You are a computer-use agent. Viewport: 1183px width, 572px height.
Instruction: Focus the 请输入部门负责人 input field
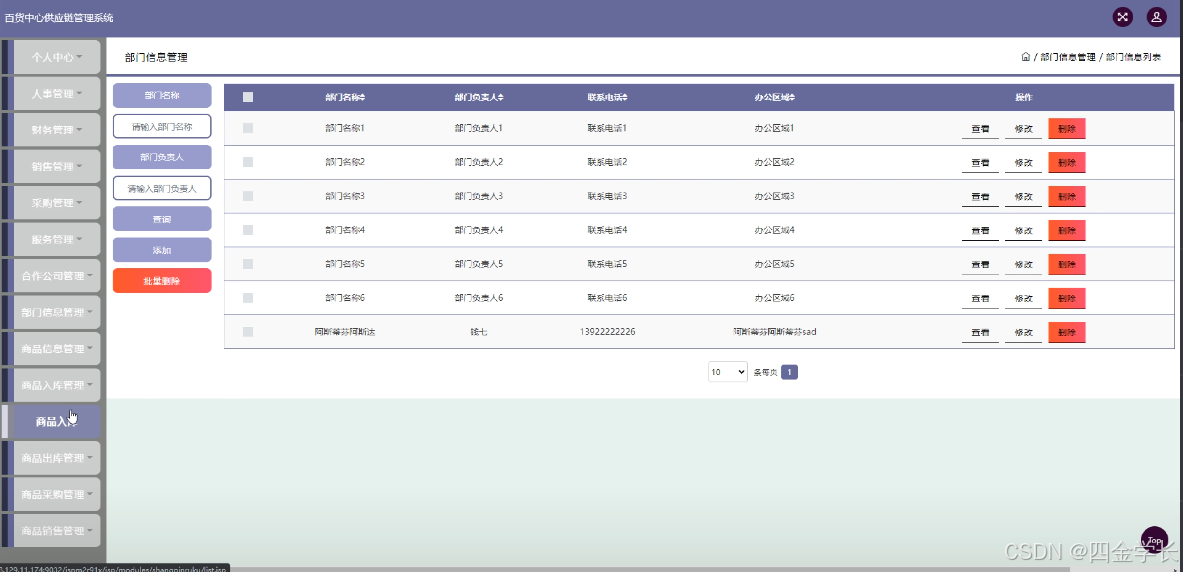[x=162, y=189]
